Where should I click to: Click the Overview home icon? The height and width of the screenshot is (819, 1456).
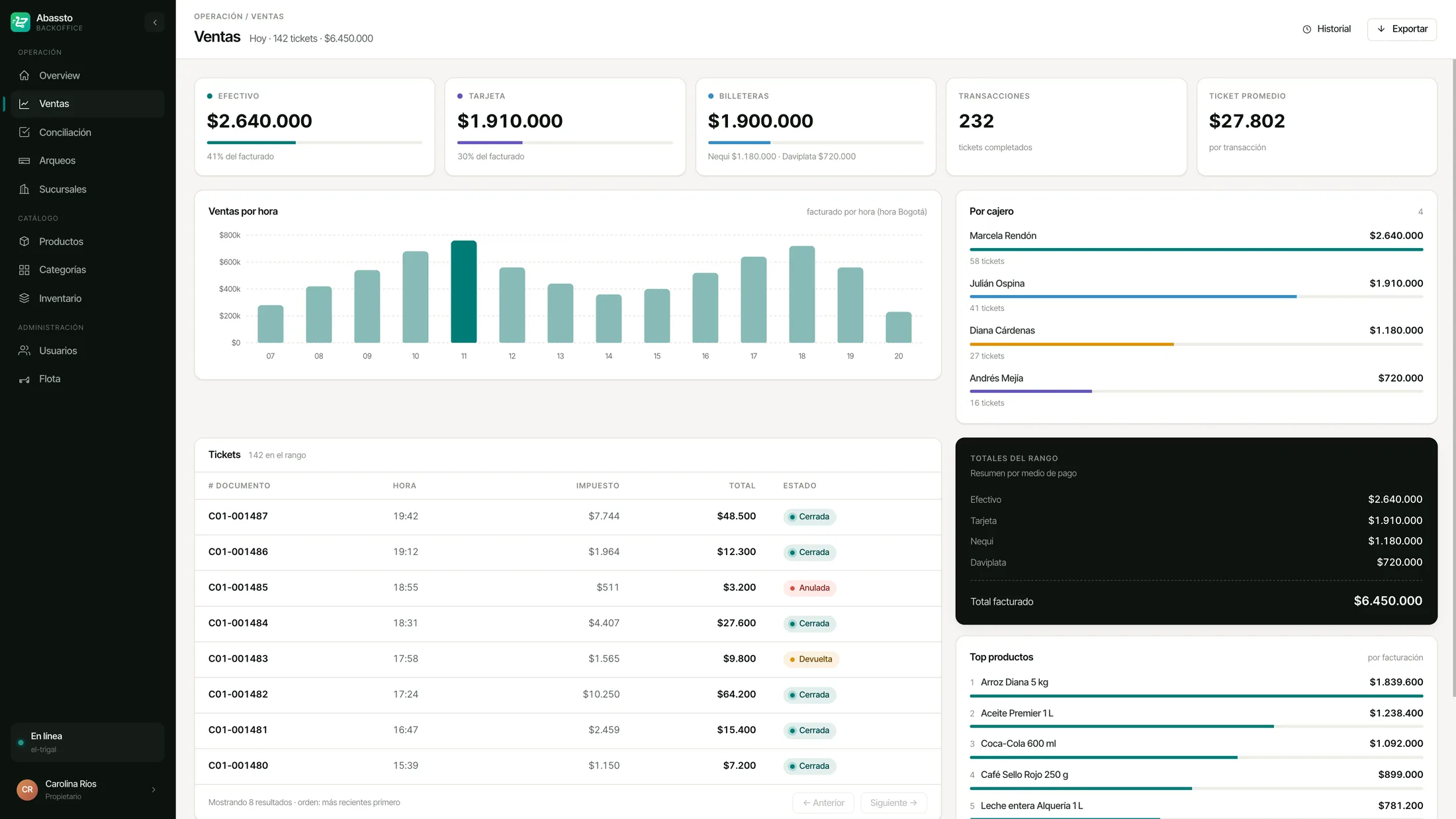pos(24,75)
